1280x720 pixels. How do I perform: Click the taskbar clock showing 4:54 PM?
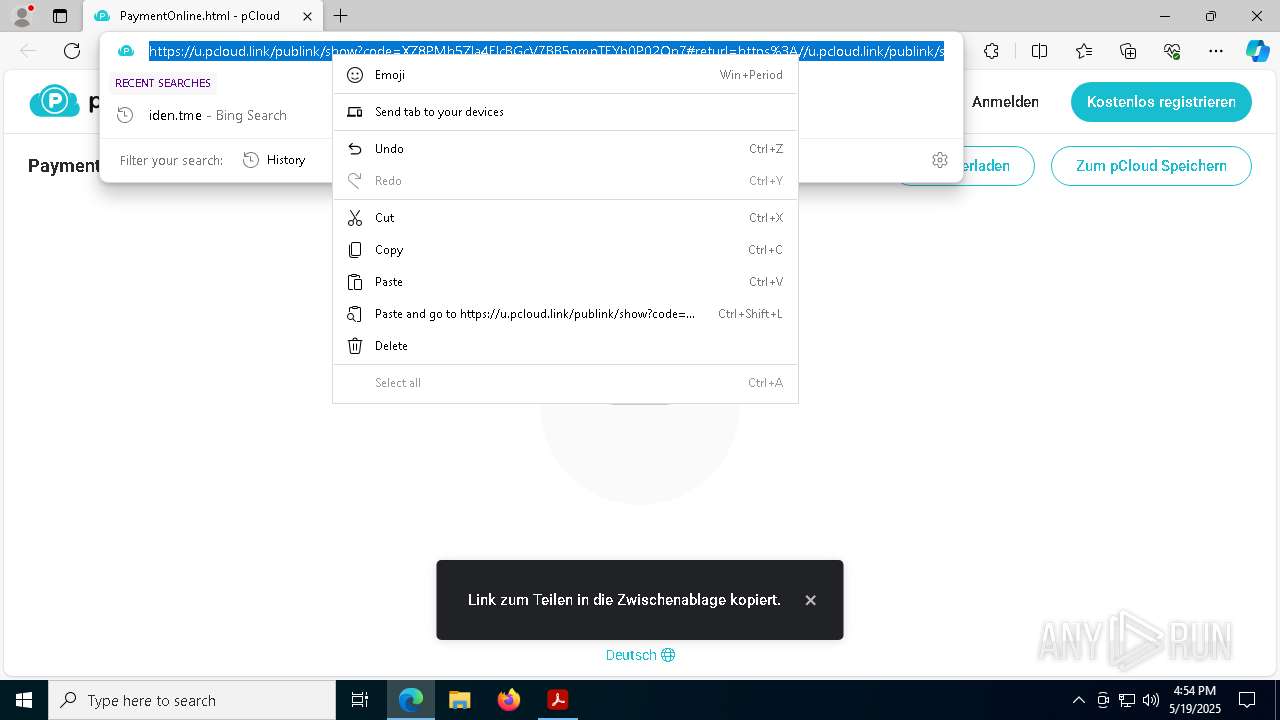pyautogui.click(x=1195, y=700)
